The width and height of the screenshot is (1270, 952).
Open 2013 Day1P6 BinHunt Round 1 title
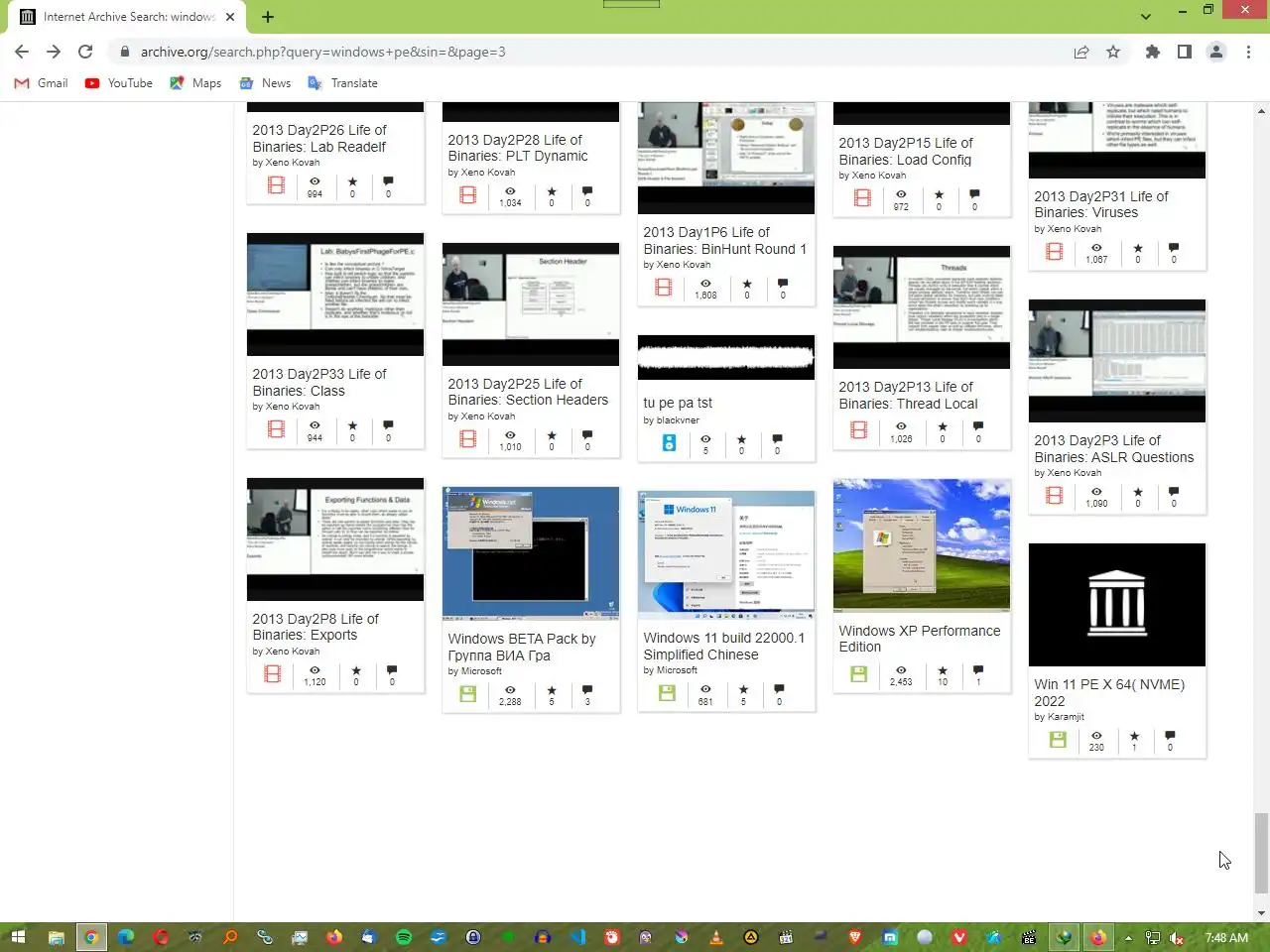(x=724, y=240)
